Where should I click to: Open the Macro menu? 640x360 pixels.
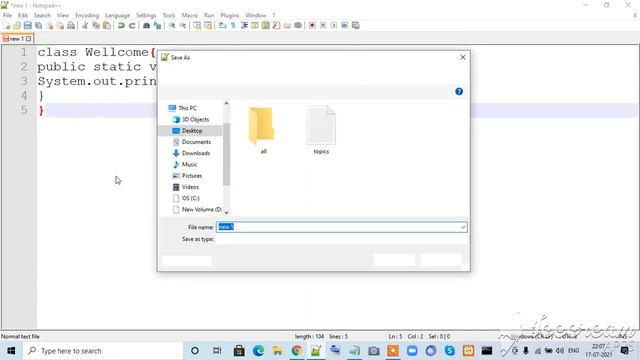[x=189, y=15]
